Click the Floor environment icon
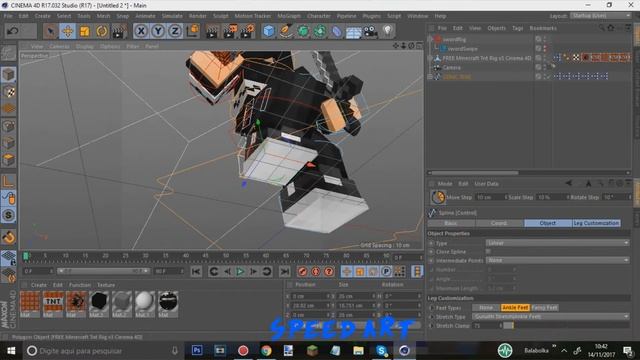 coord(353,32)
